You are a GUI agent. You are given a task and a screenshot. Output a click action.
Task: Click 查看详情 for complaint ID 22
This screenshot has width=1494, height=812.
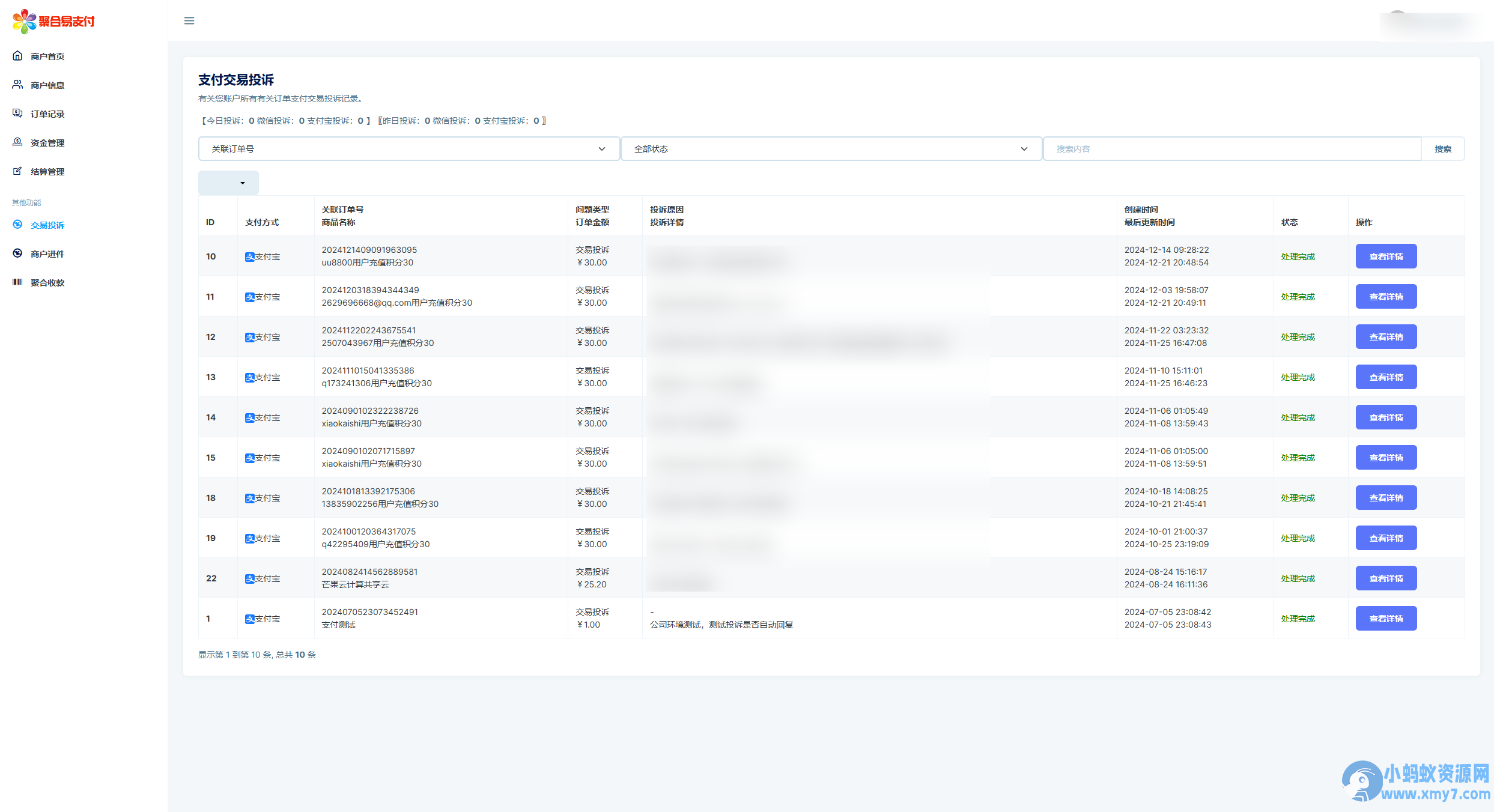1385,578
